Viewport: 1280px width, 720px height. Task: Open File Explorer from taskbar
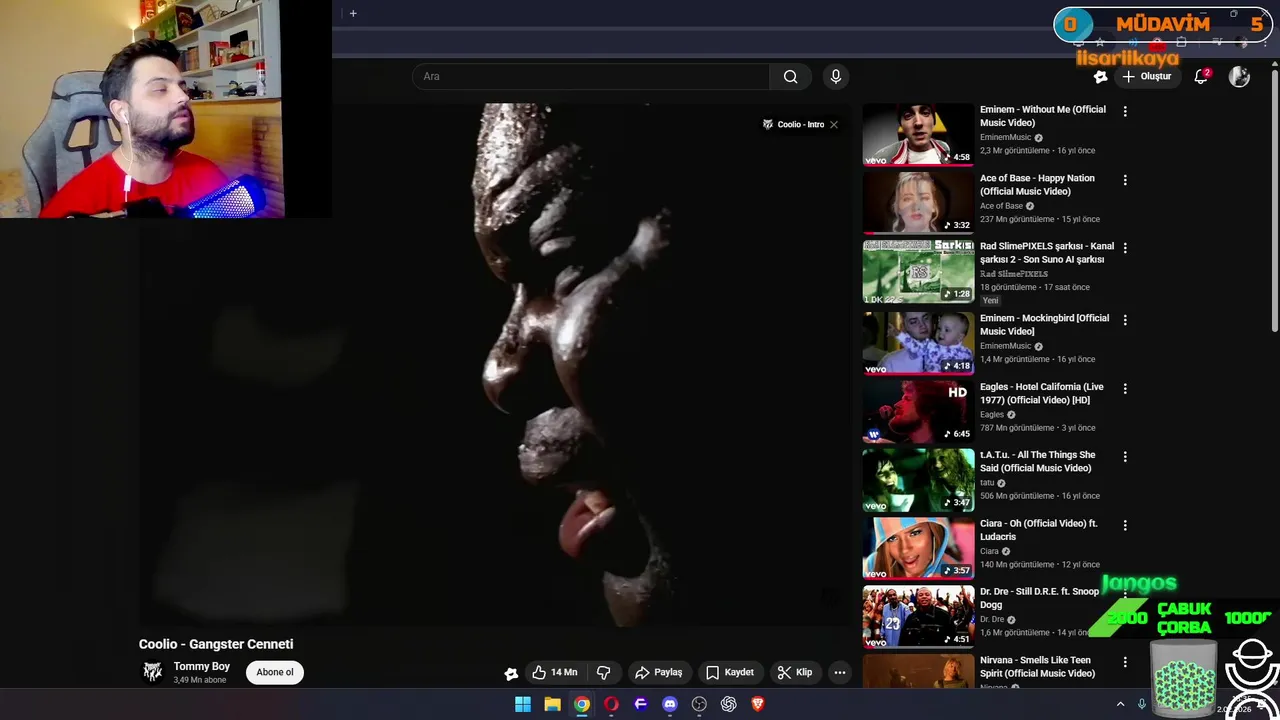pos(552,704)
